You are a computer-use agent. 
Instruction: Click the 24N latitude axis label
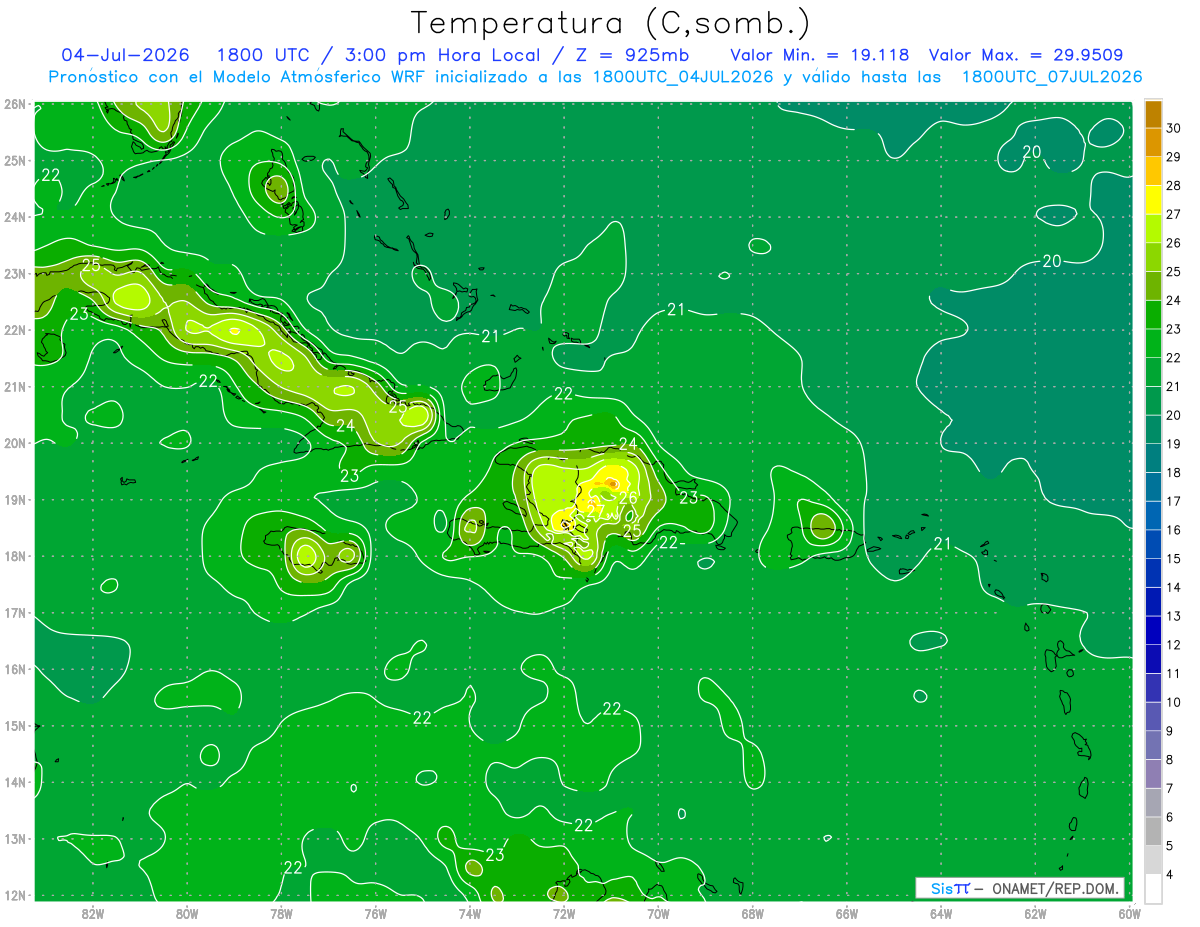tap(15, 217)
